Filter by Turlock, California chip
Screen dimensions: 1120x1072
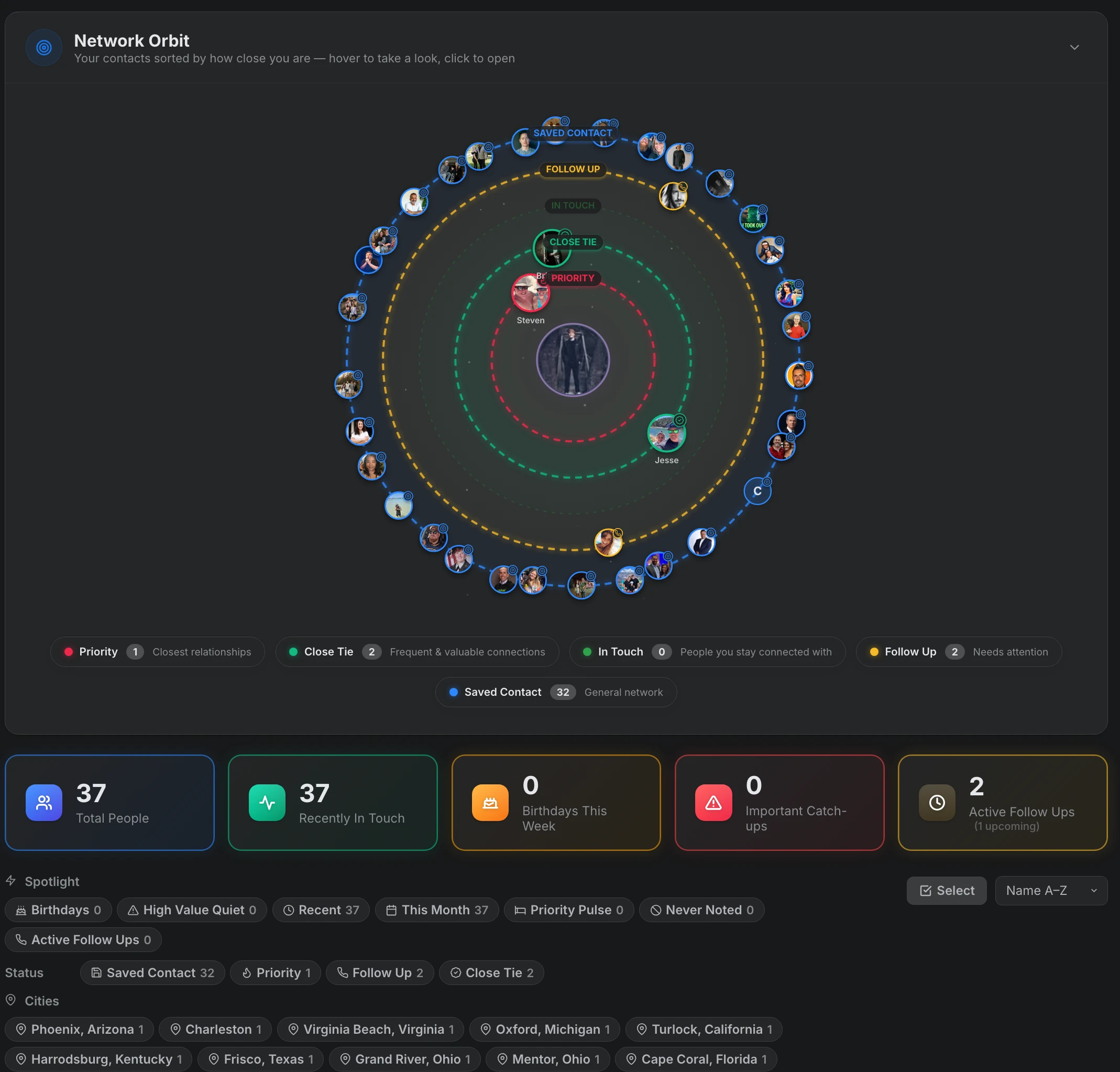(704, 1030)
